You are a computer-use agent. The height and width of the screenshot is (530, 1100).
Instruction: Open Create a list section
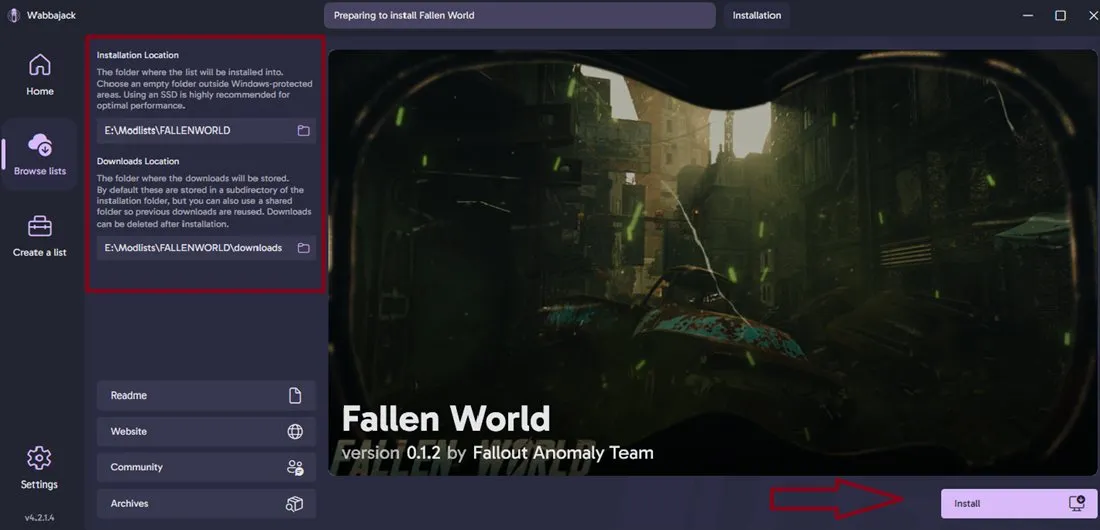(x=39, y=237)
